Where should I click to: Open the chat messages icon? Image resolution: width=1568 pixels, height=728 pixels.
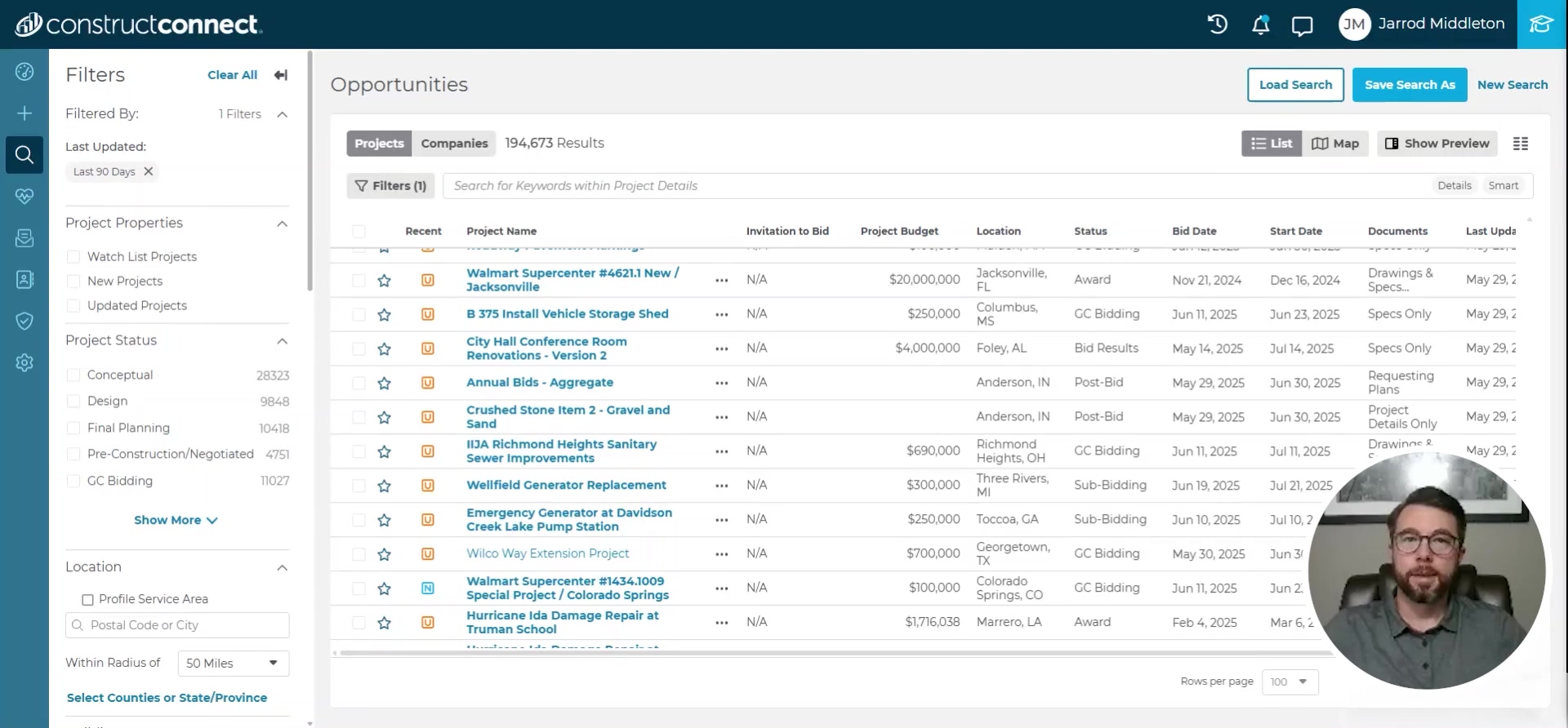1302,25
